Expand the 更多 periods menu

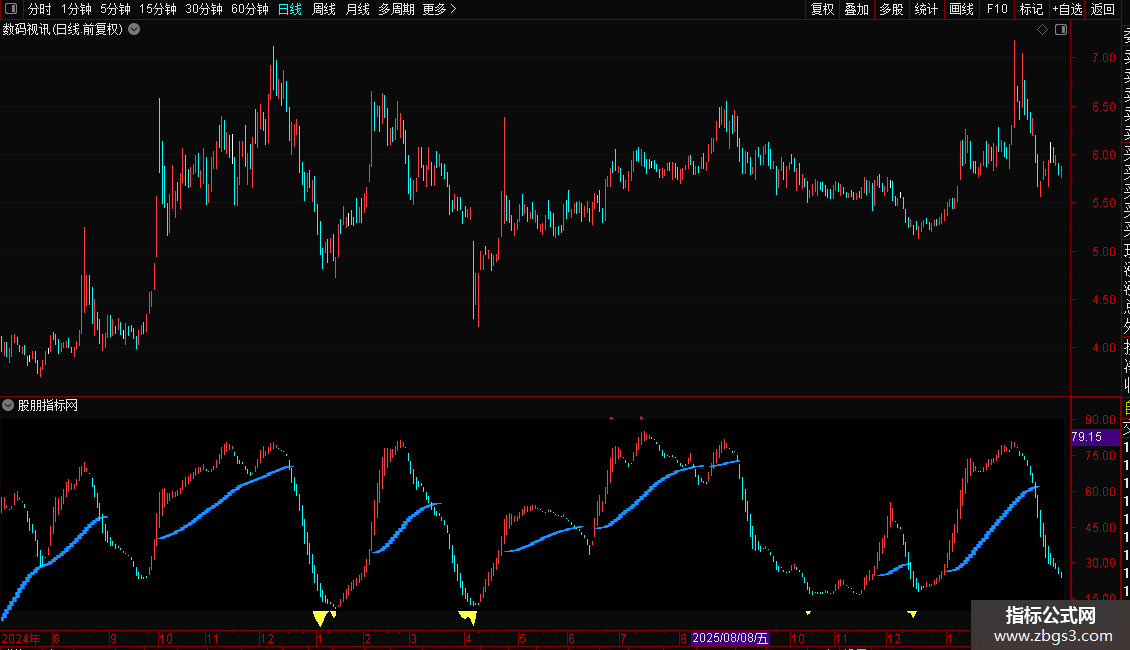pyautogui.click(x=440, y=9)
